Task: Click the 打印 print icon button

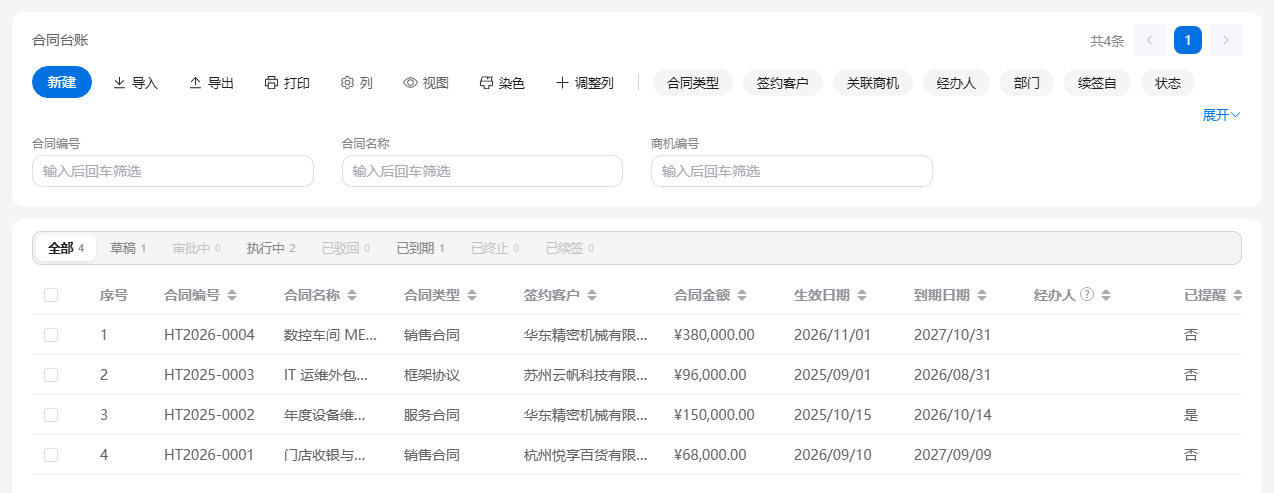Action: point(287,83)
